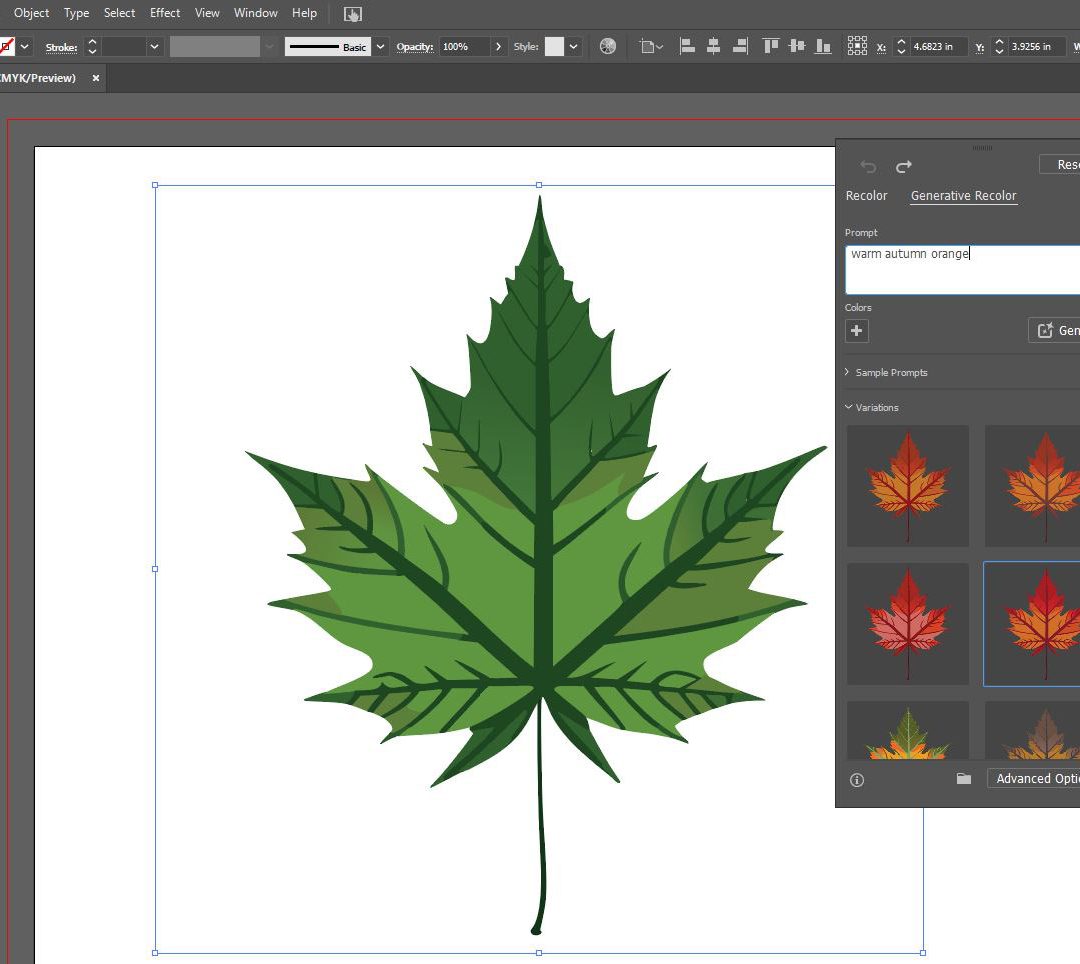Select the green-yellow leaf variation thumbnail
Screen dimensions: 1080x964
[x=908, y=731]
